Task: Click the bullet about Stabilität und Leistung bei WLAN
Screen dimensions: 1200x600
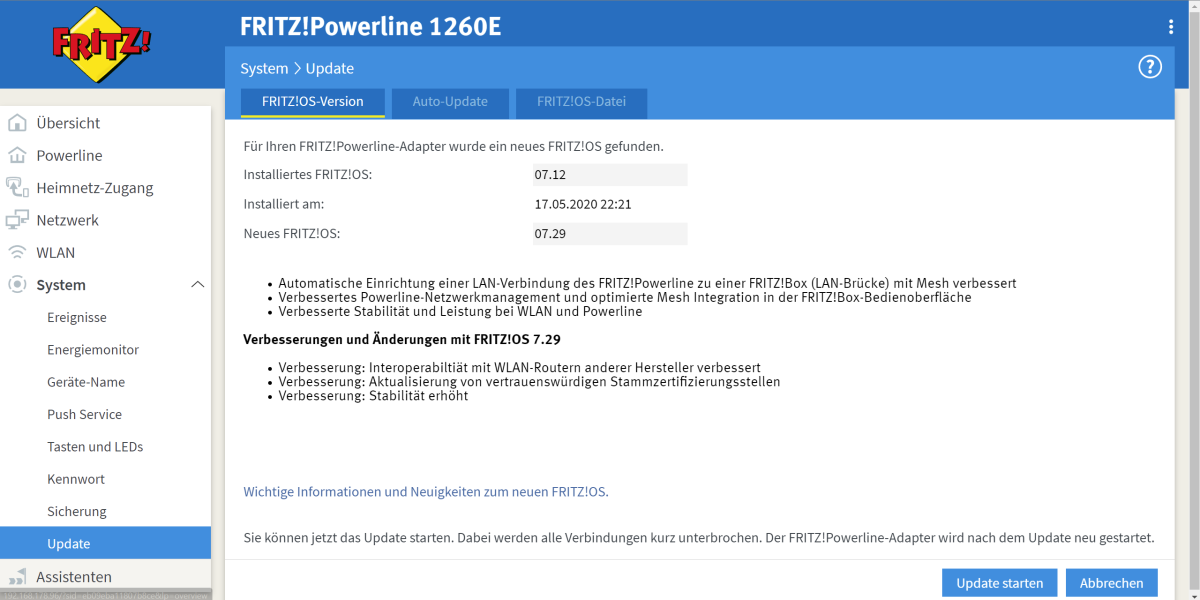Action: click(460, 311)
